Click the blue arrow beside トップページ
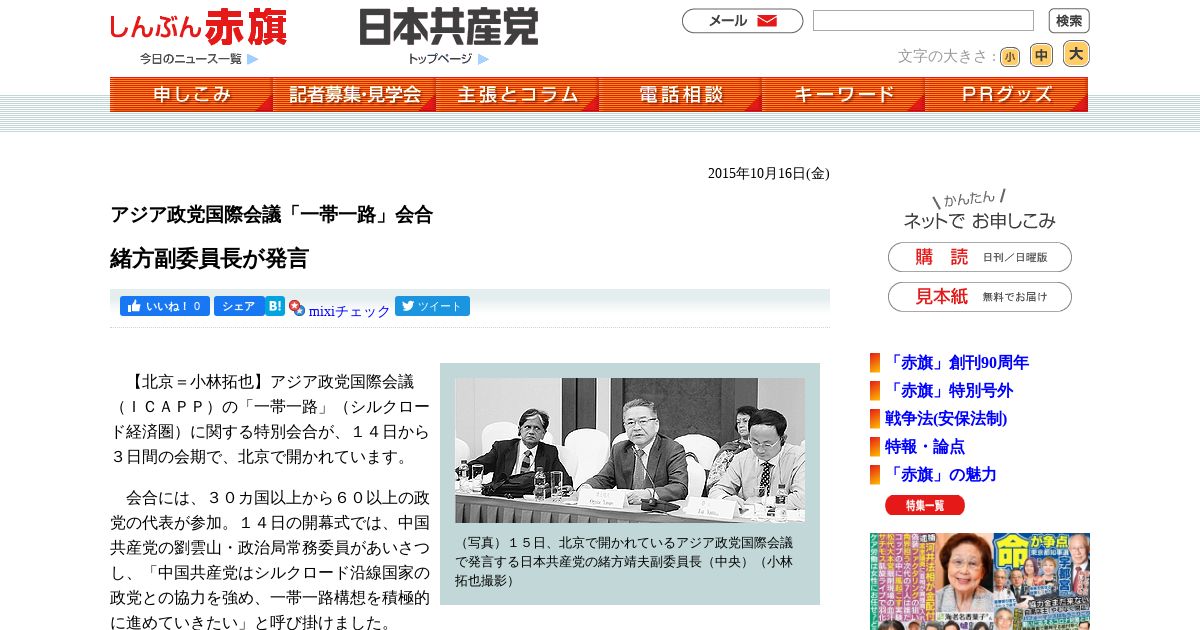Screen dimensions: 1200x630 (483, 59)
